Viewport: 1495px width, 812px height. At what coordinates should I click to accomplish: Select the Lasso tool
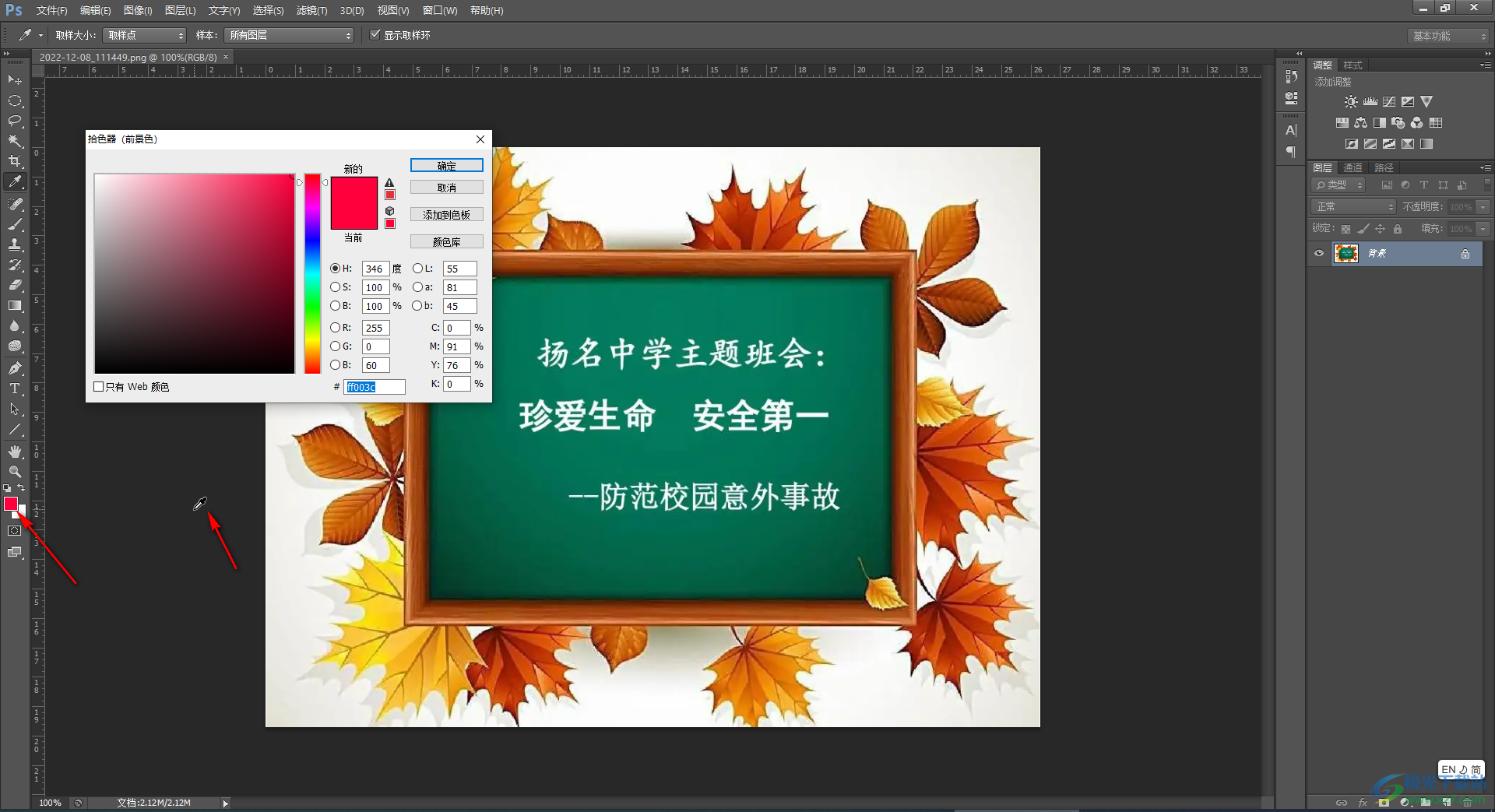tap(14, 121)
